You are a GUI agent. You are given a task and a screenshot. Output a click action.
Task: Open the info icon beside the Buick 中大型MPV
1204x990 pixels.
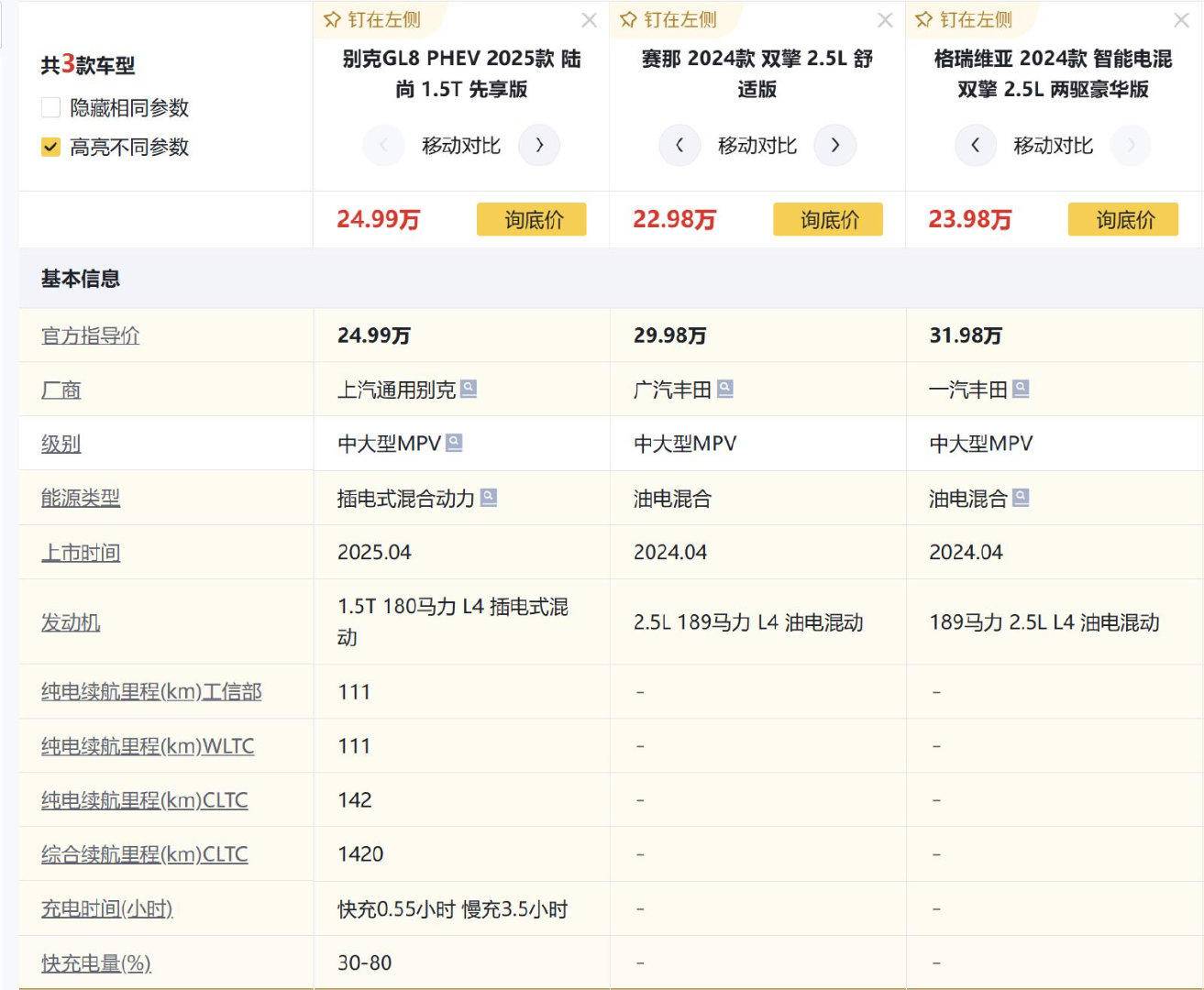point(454,443)
